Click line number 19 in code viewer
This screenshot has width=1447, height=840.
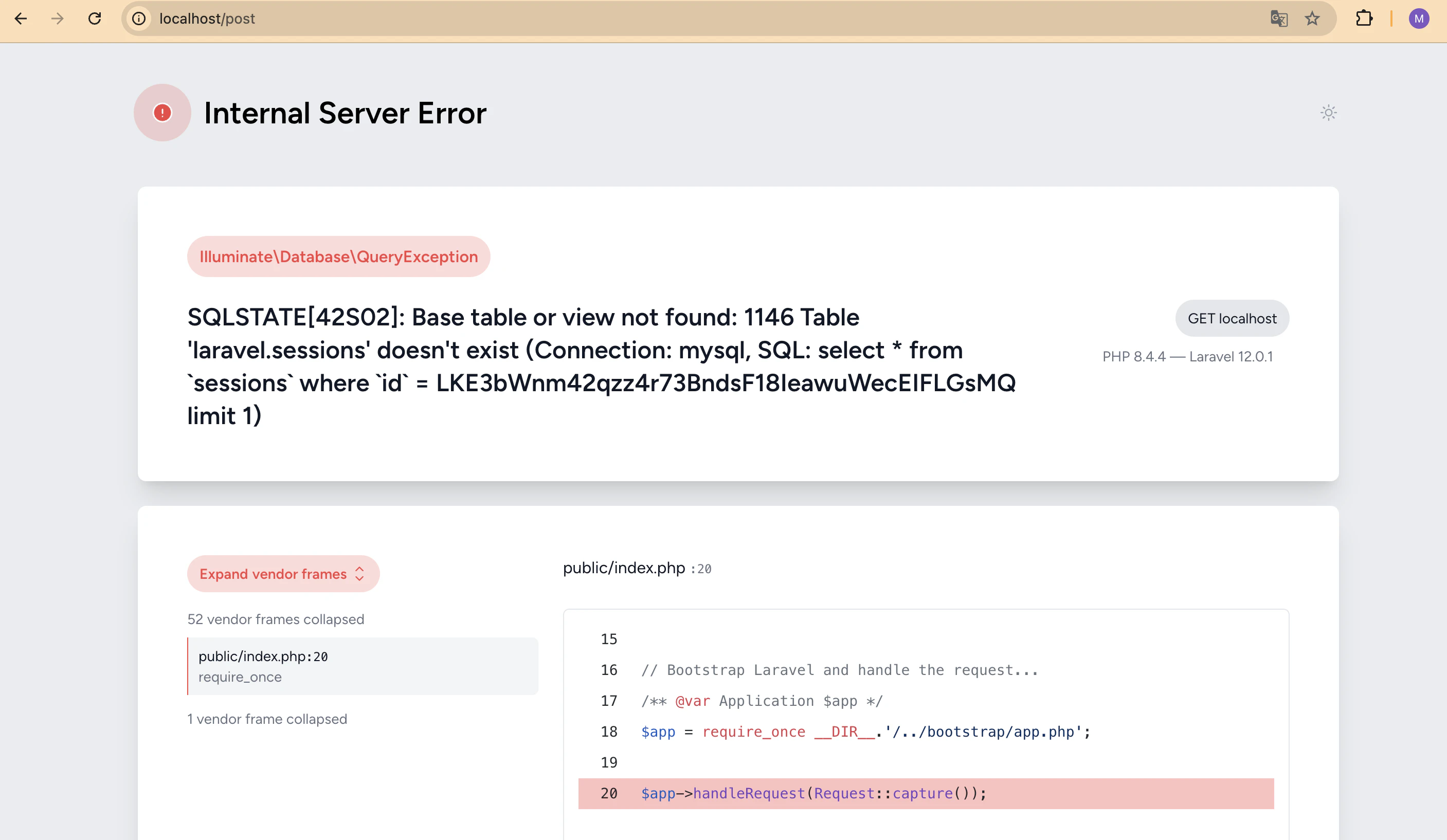[609, 762]
